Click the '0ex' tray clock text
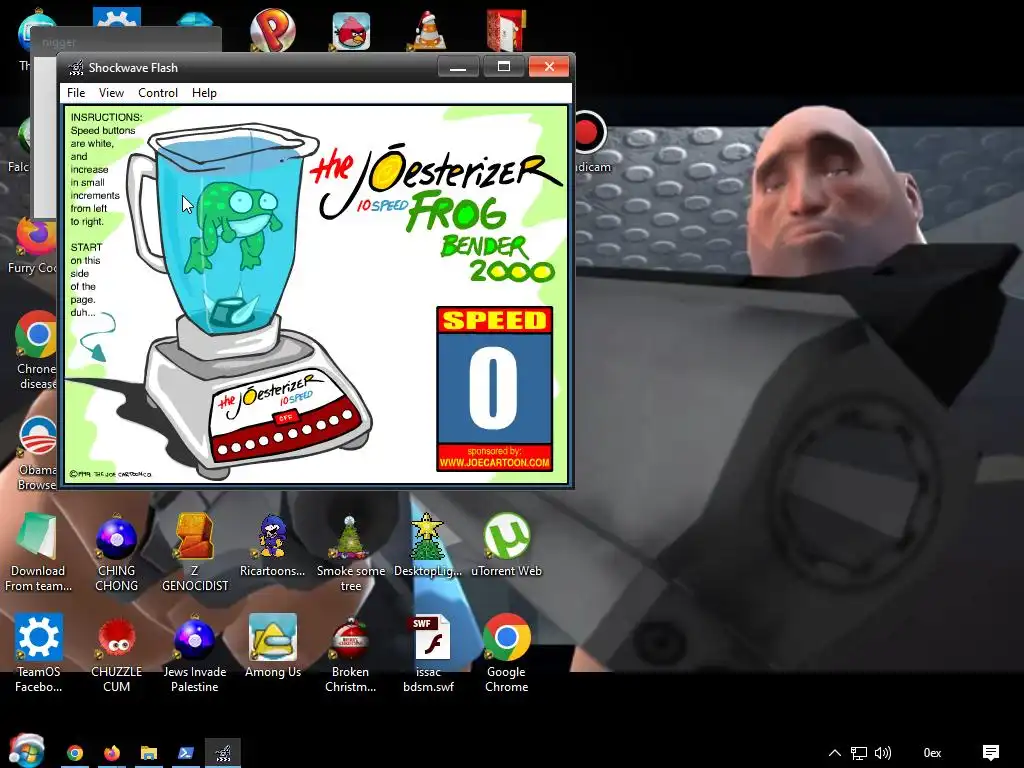Screen dimensions: 1024x768 tap(932, 753)
